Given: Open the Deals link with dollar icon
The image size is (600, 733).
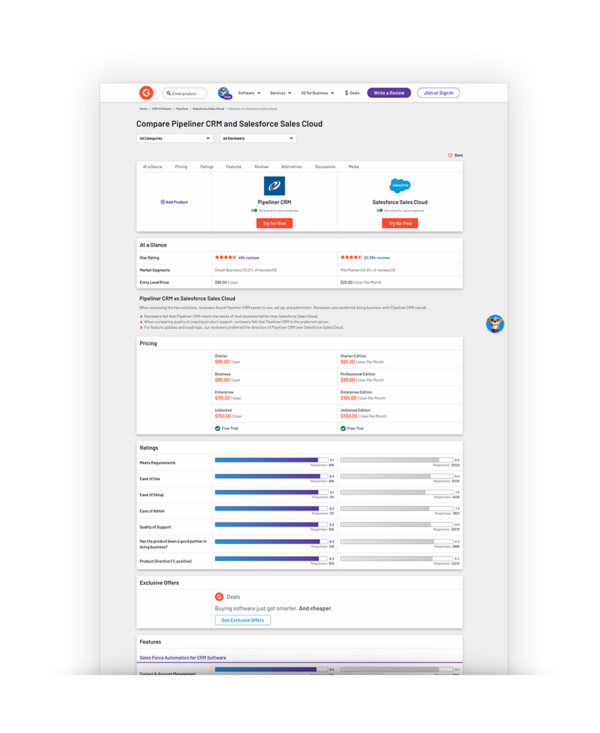Looking at the screenshot, I should coord(352,93).
